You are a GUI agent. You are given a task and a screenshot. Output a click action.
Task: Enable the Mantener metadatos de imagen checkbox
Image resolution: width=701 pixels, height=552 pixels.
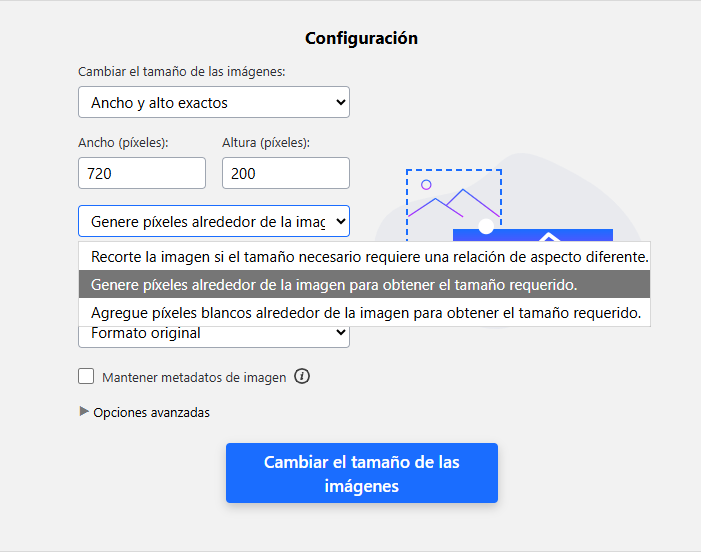click(87, 377)
